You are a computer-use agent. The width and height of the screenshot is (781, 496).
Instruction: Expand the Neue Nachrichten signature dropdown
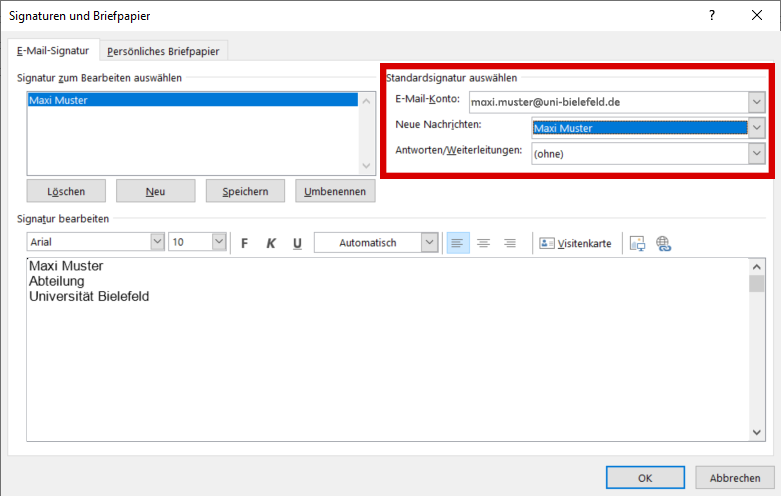click(x=756, y=128)
